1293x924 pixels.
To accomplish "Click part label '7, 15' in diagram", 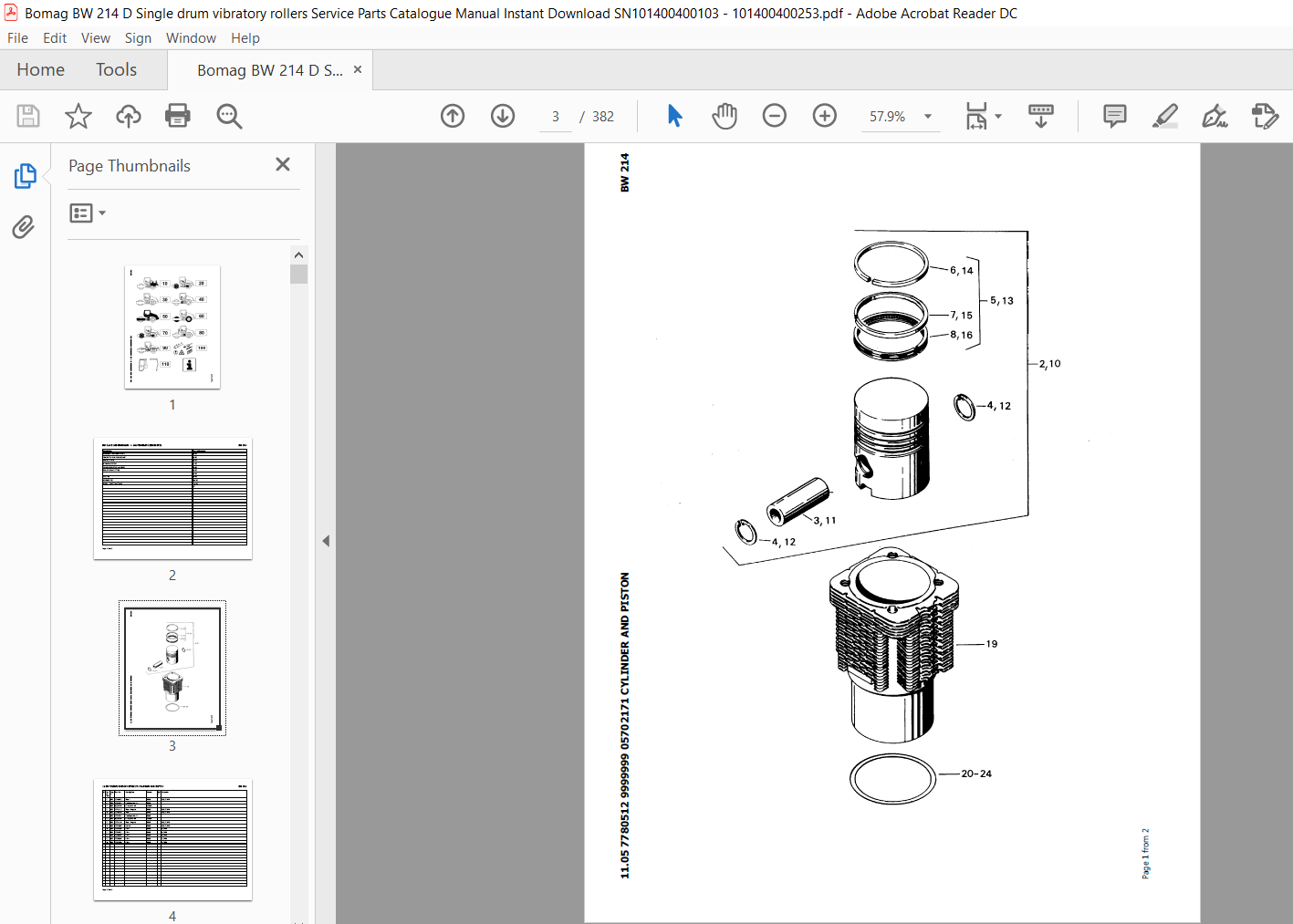I will (x=962, y=315).
